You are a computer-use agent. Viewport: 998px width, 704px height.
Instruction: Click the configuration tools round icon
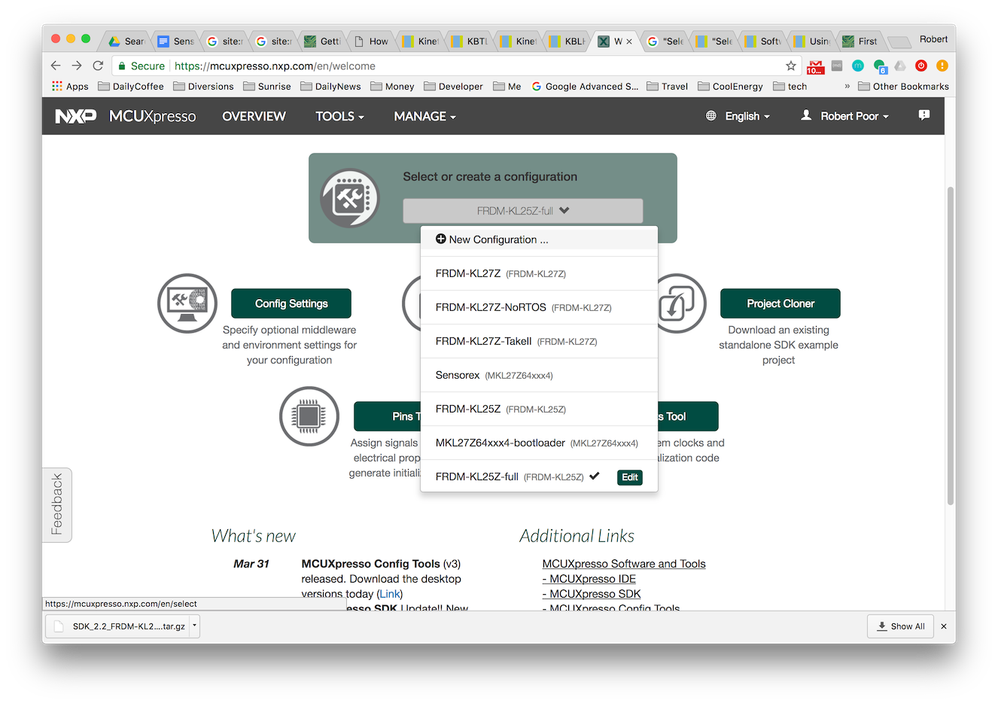click(349, 198)
